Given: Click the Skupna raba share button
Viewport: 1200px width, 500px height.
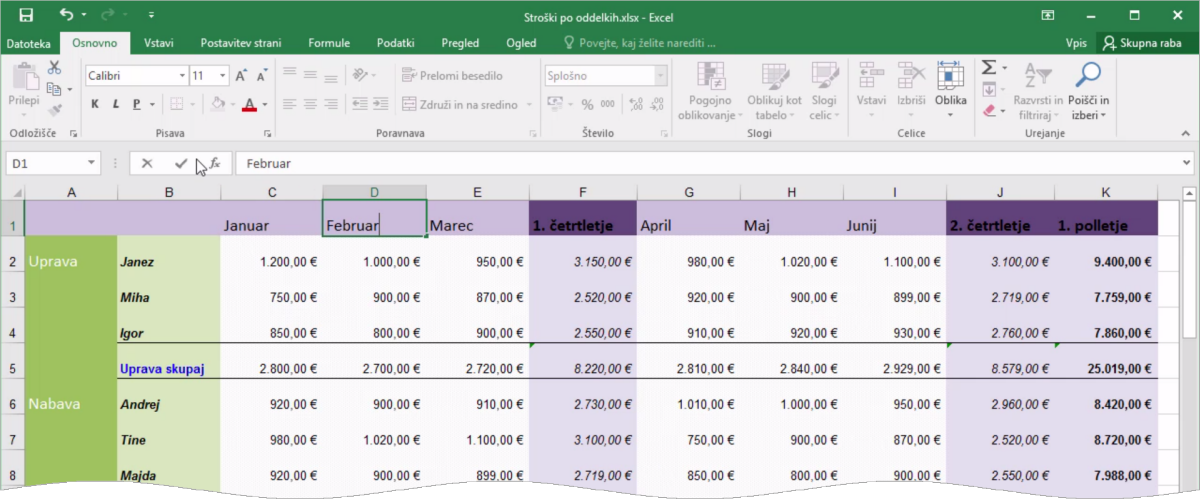Looking at the screenshot, I should 1146,43.
